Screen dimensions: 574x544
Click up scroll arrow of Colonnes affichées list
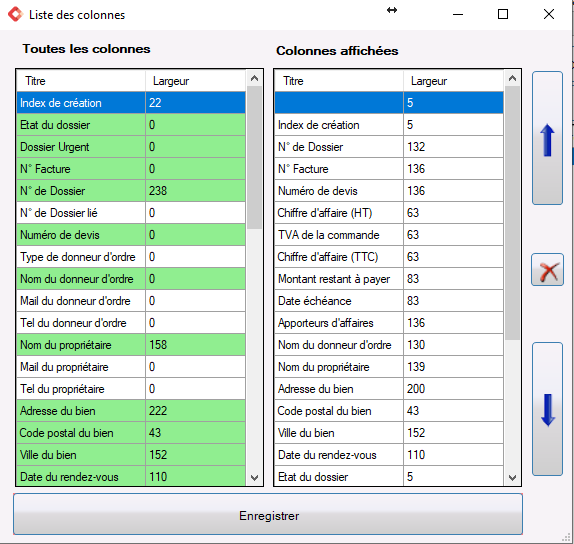click(512, 78)
